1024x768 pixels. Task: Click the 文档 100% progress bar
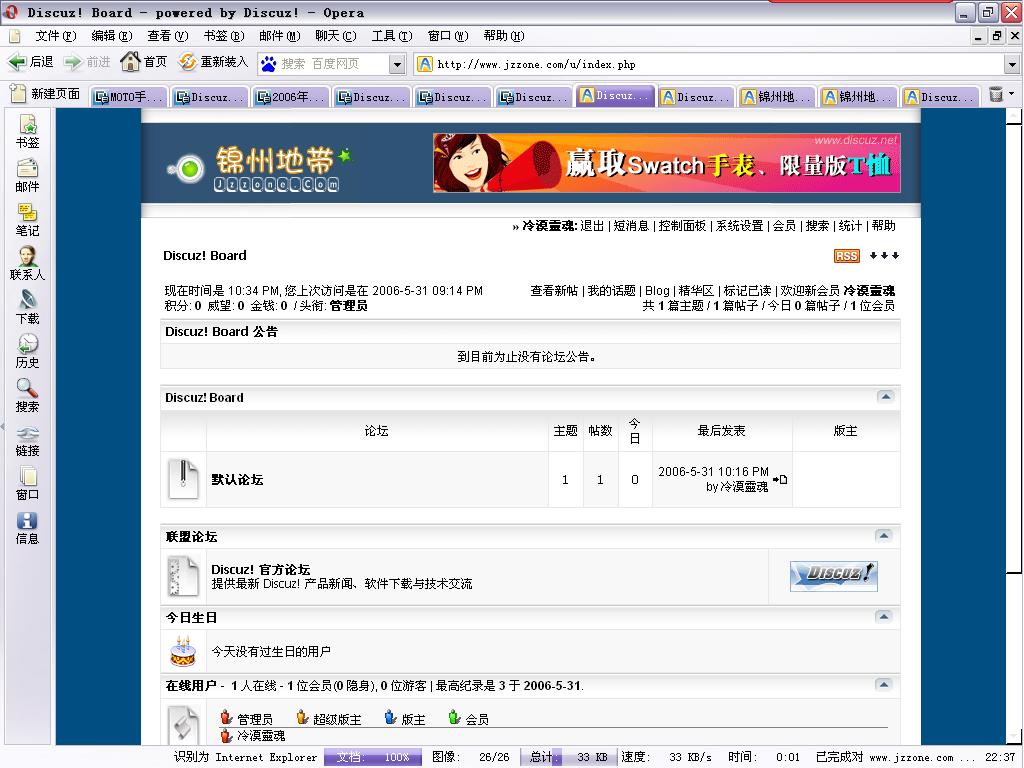point(374,757)
